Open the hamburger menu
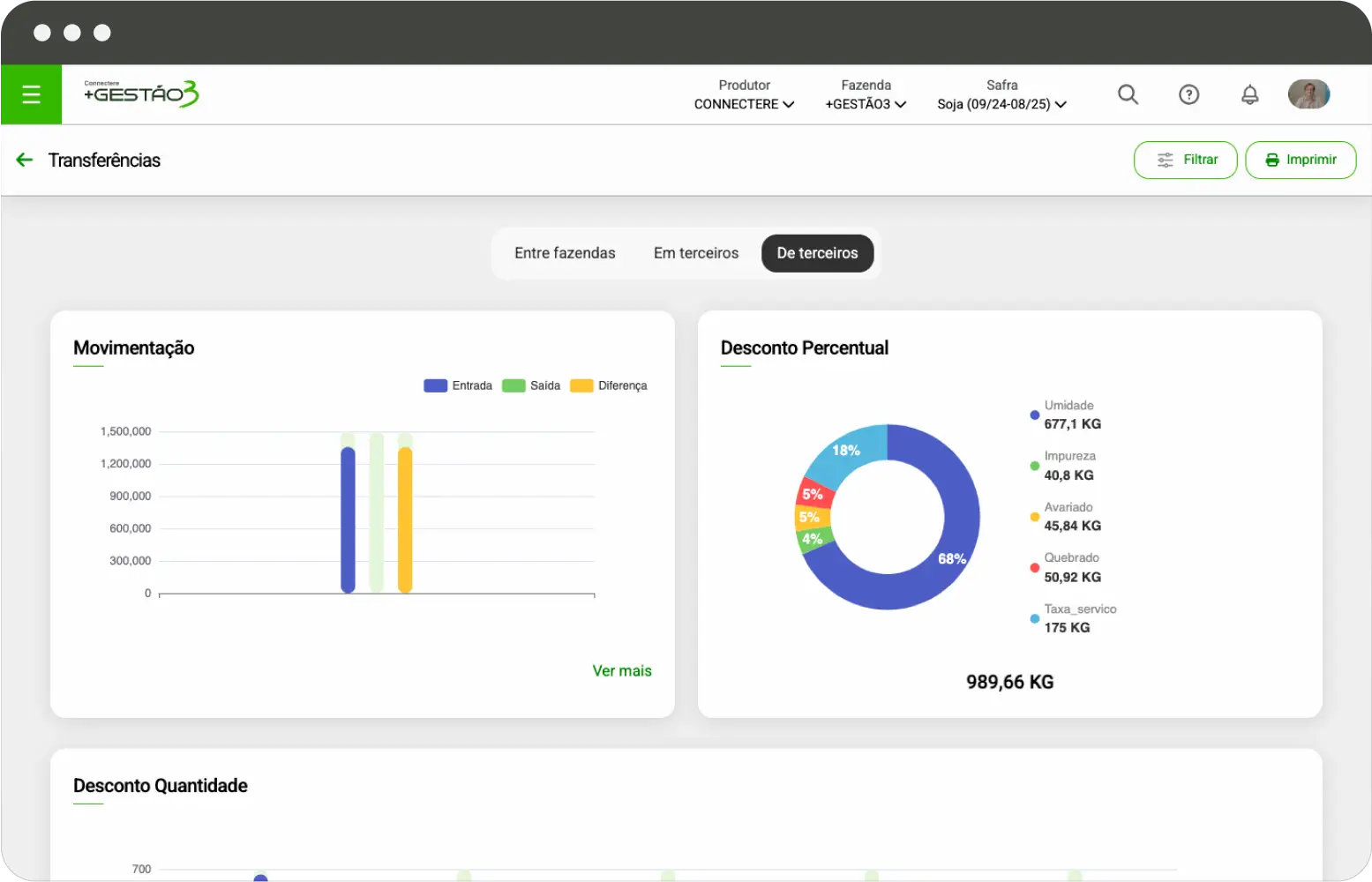Screen dimensions: 1372x882 point(31,94)
